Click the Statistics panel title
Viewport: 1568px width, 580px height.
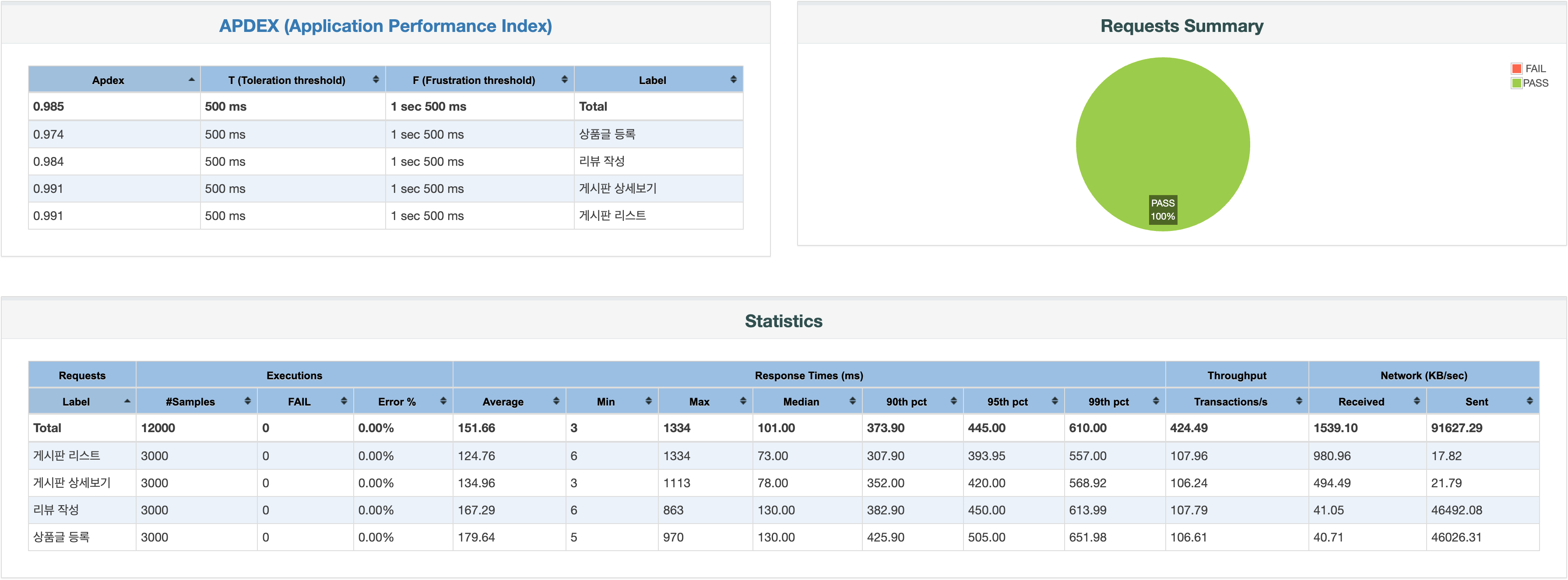(x=784, y=321)
